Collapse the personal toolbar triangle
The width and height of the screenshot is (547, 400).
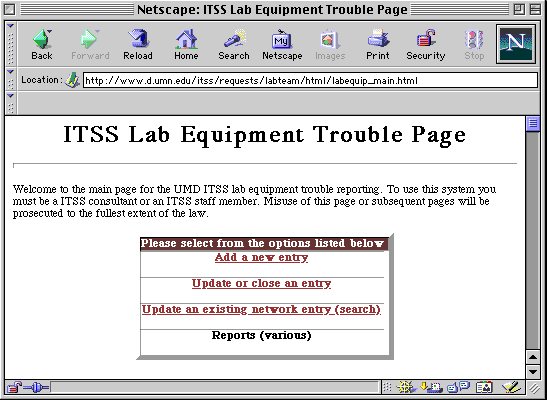point(10,96)
